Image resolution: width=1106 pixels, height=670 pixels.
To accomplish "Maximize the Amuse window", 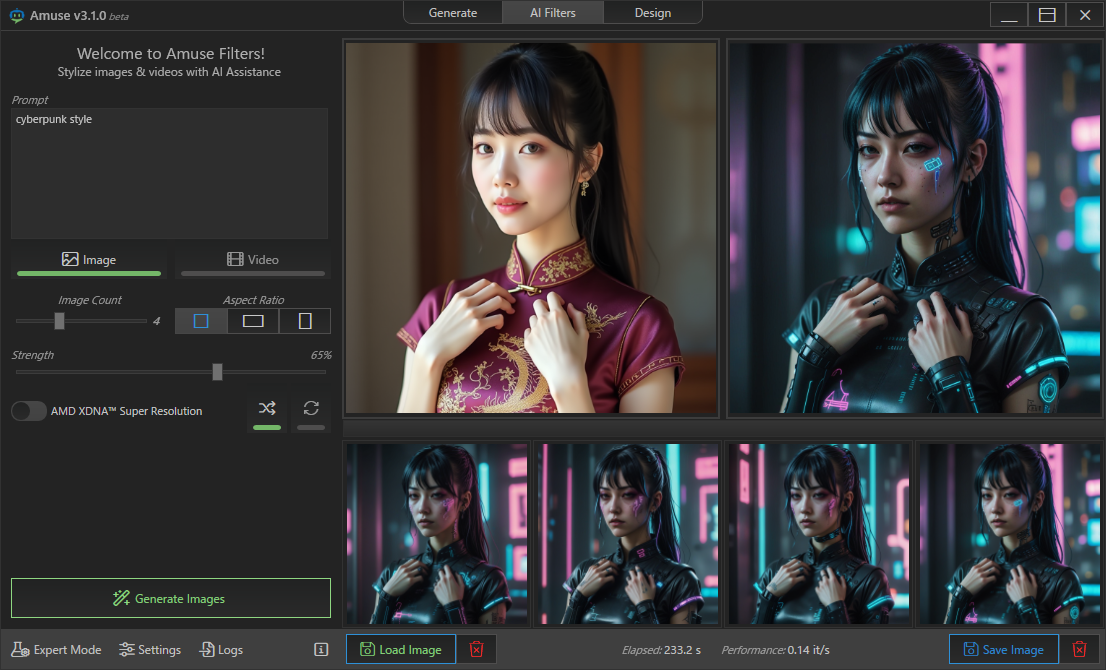I will click(1047, 15).
